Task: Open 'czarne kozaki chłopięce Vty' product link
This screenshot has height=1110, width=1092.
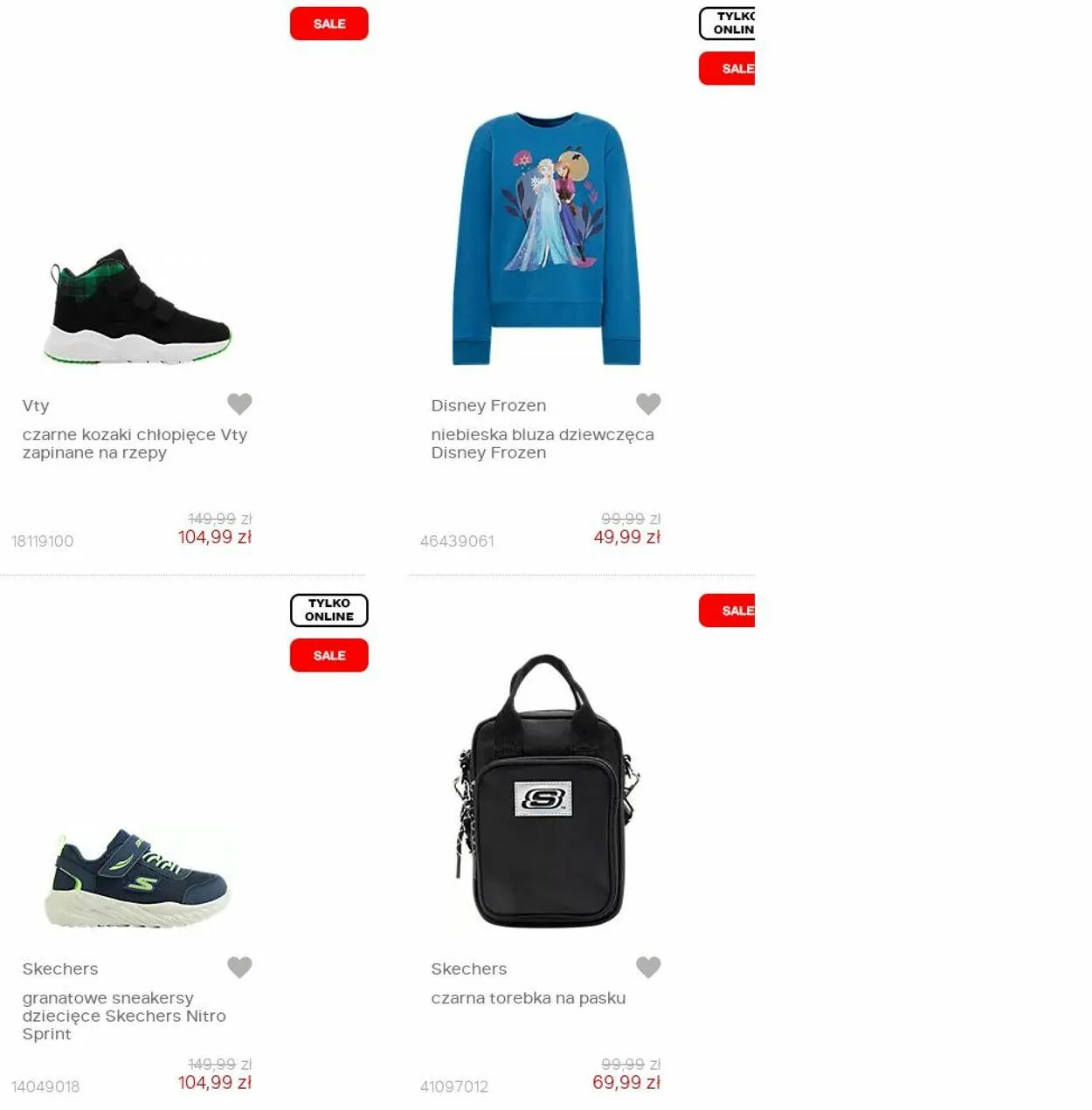Action: click(135, 444)
